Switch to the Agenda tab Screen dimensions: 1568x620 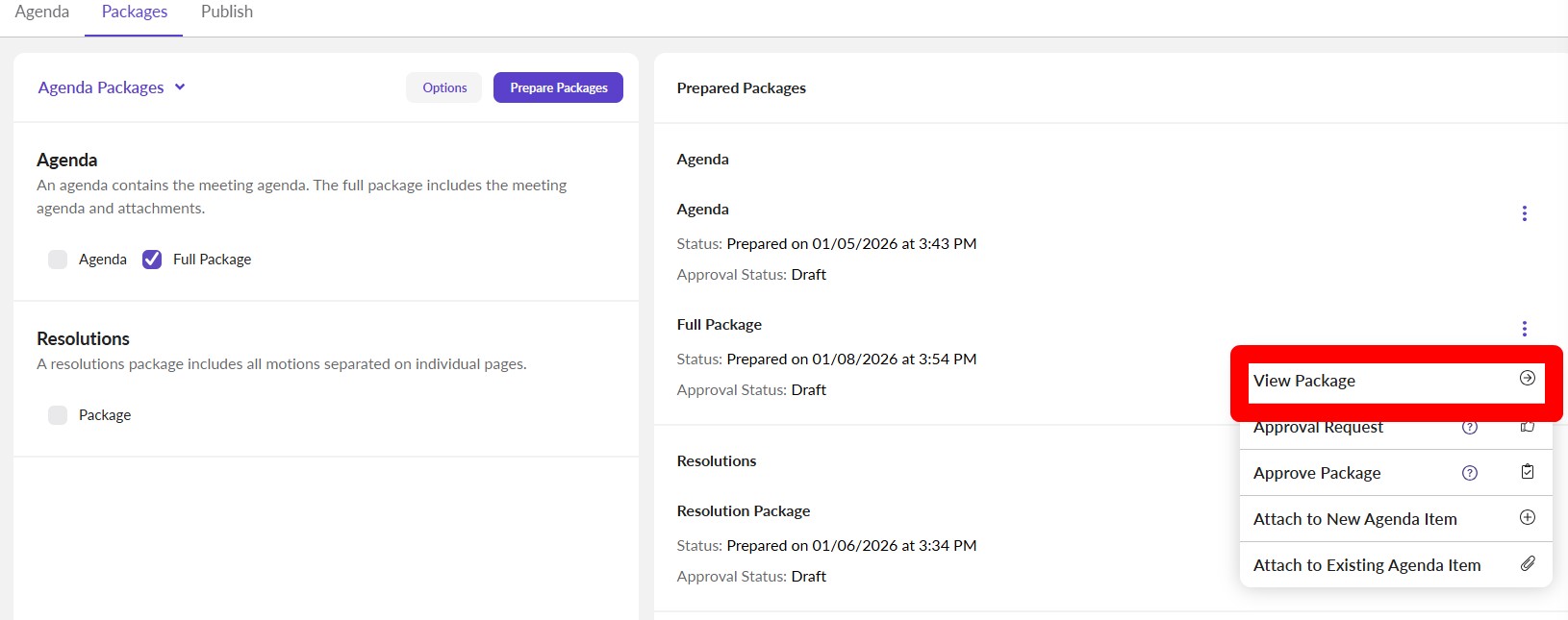pos(42,12)
